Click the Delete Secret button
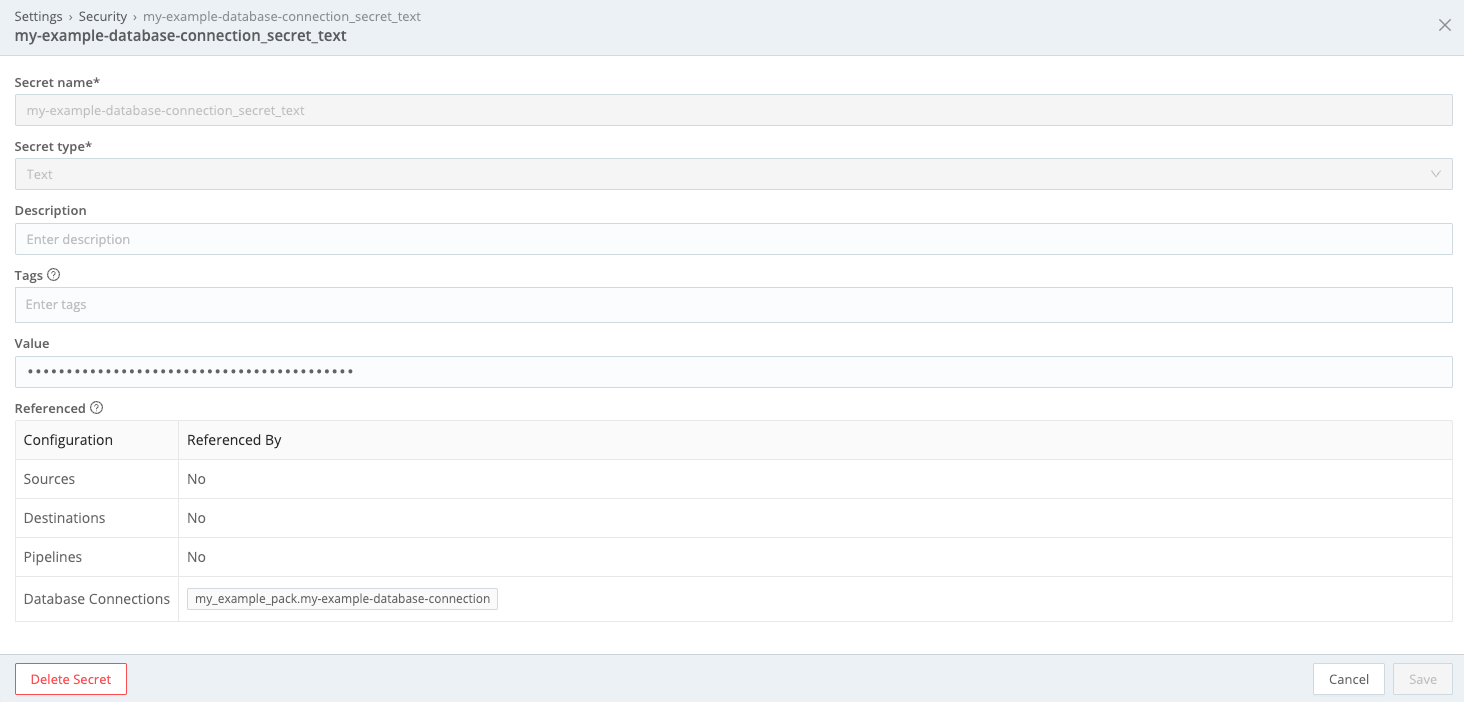Image resolution: width=1464 pixels, height=702 pixels. coord(70,678)
